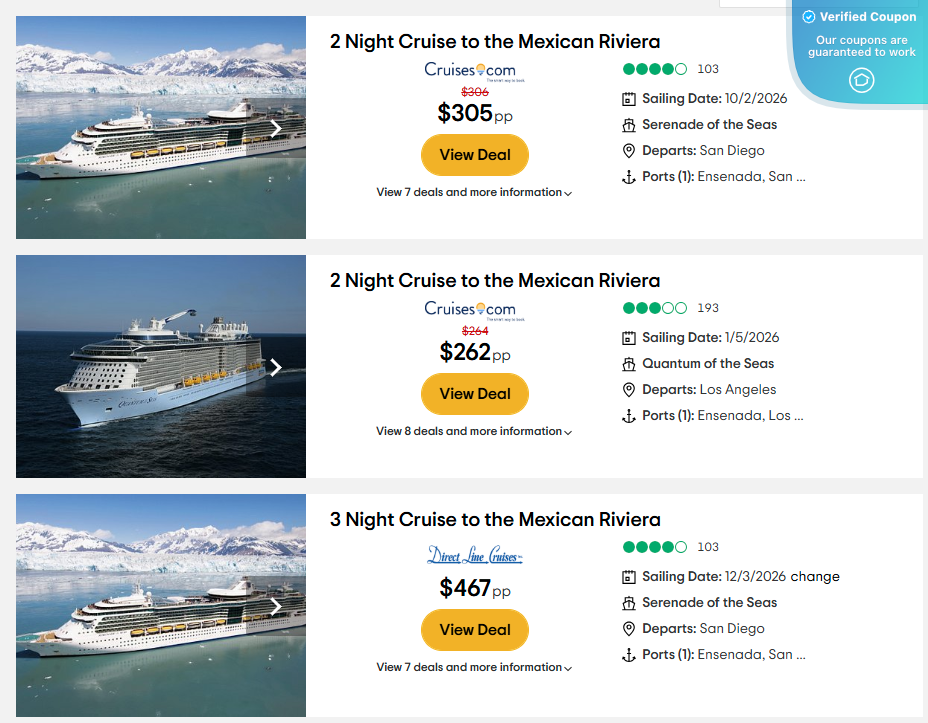The height and width of the screenshot is (723, 928).
Task: Click the three-bubble rating with 193 reviews
Action: tap(655, 308)
